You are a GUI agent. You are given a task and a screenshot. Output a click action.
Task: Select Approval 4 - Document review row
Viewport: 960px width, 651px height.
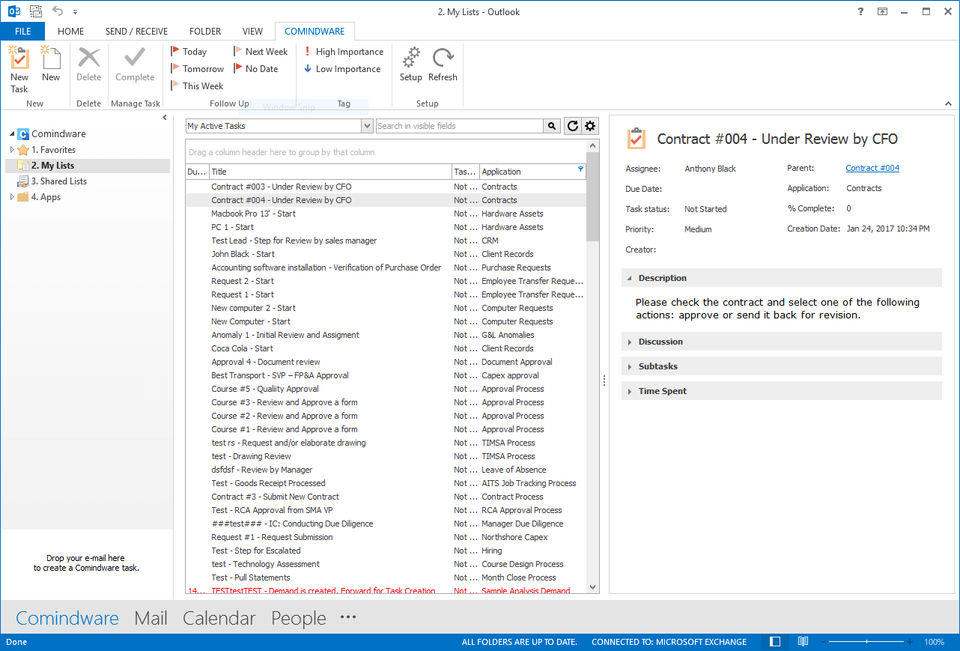point(386,362)
